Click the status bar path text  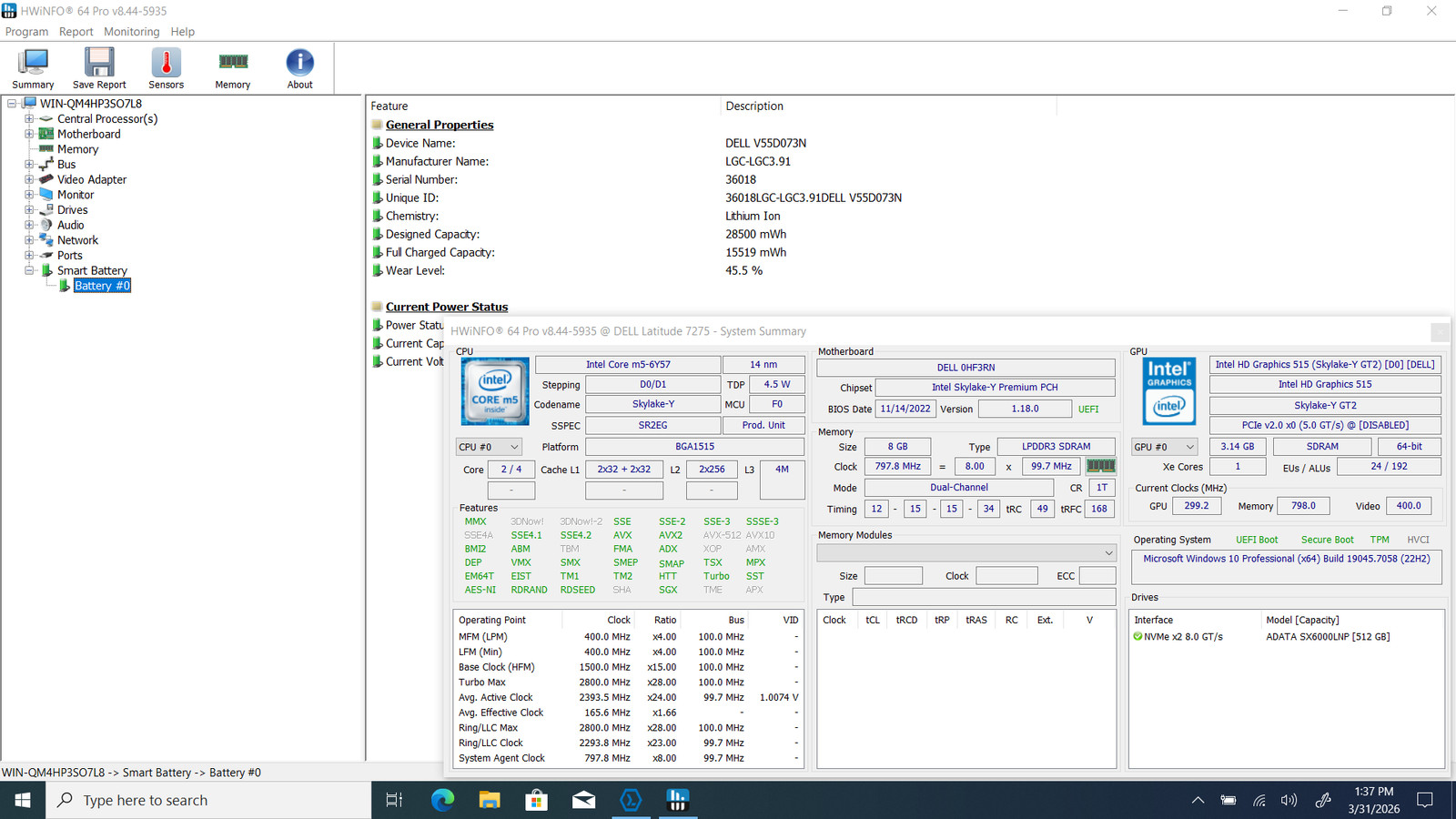point(131,773)
